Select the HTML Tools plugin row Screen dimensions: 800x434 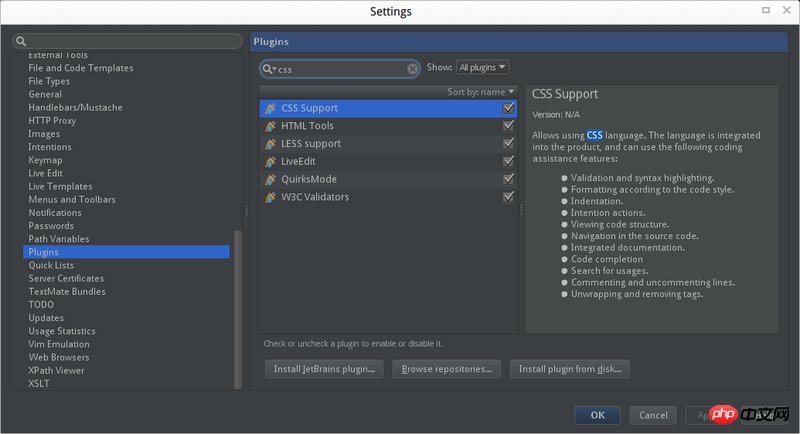coord(388,126)
